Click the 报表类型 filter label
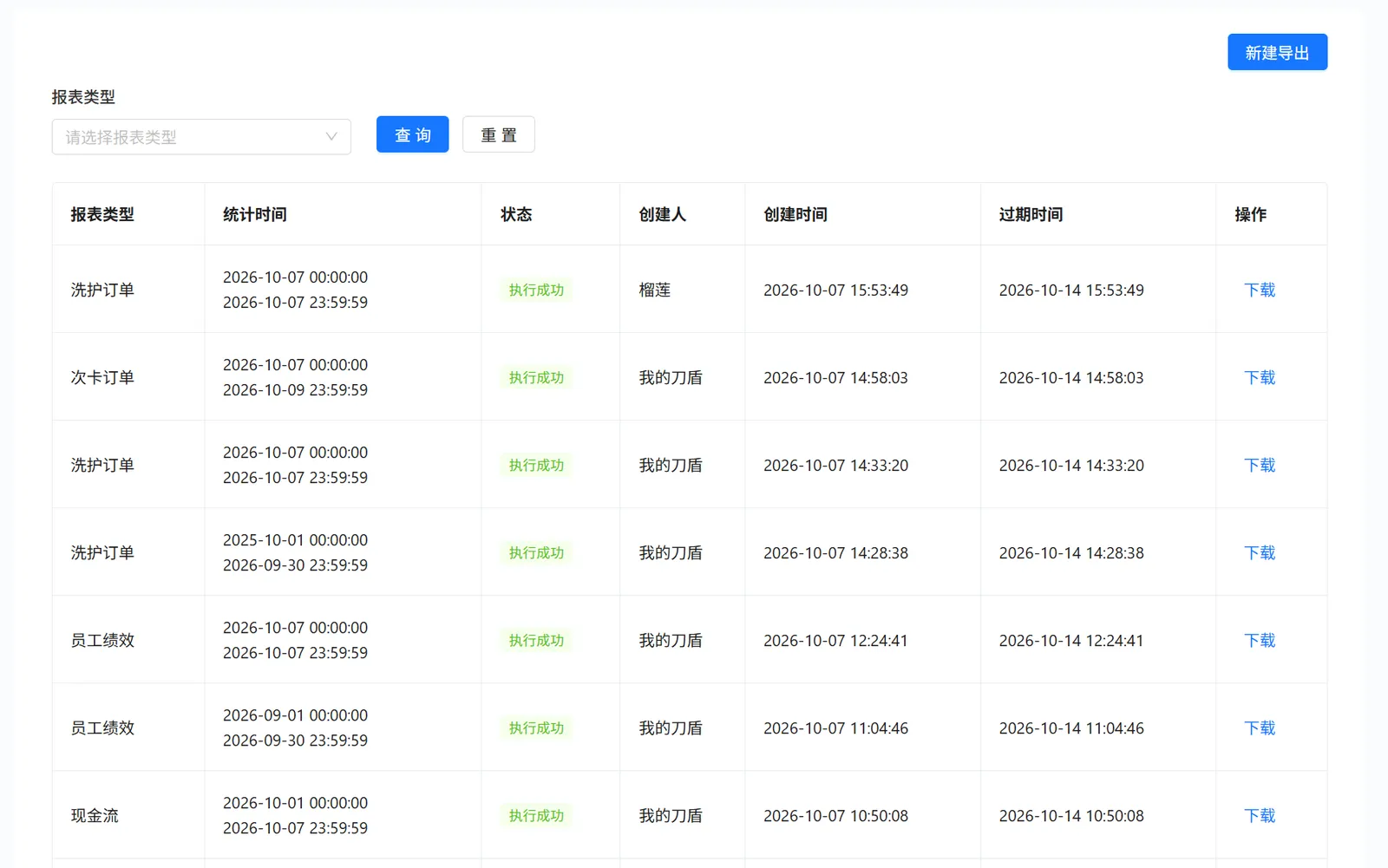This screenshot has width=1388, height=868. (x=83, y=96)
